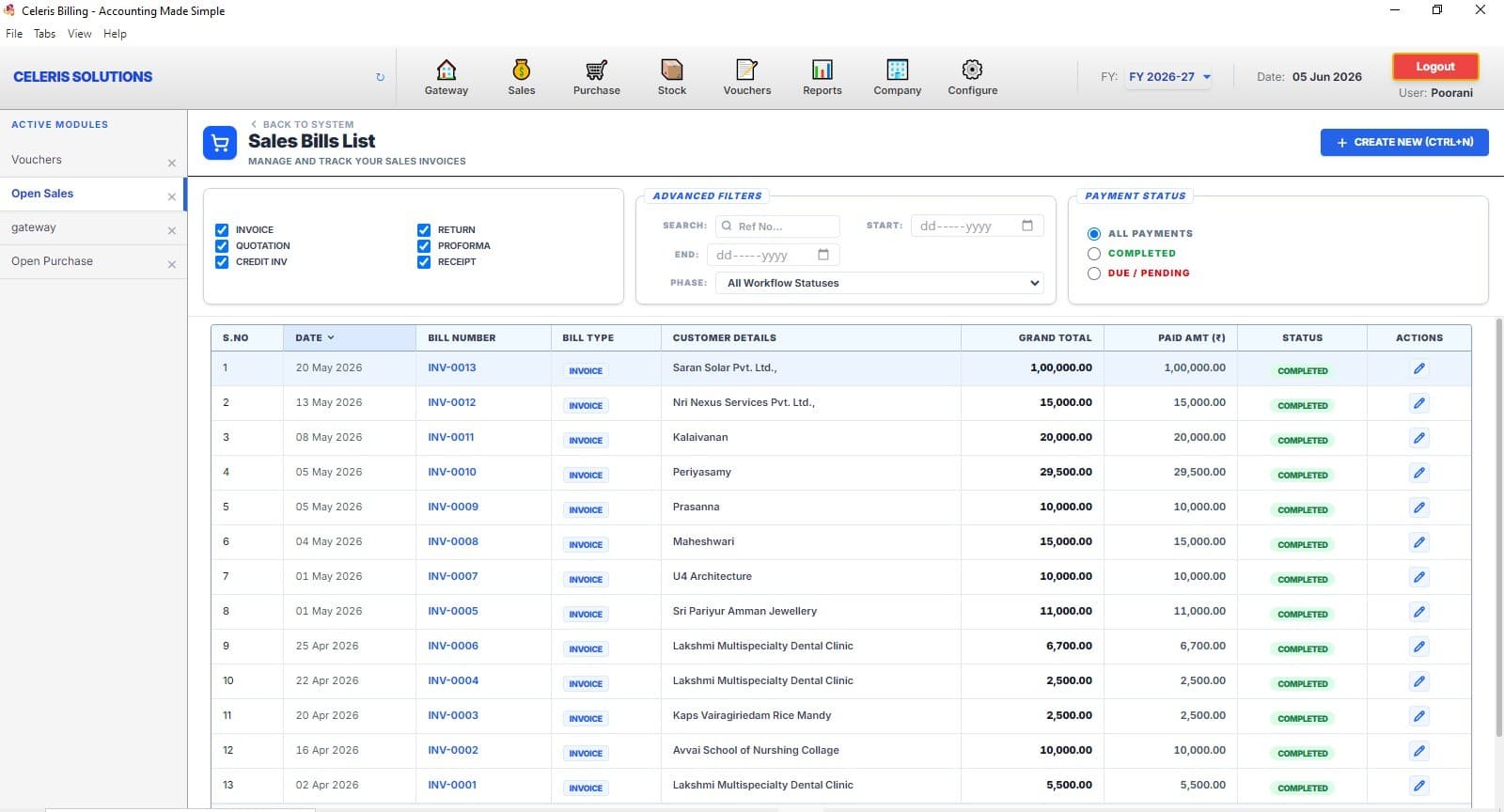The width and height of the screenshot is (1504, 812).
Task: Edit invoice INV-0008 with pencil icon
Action: click(x=1419, y=542)
